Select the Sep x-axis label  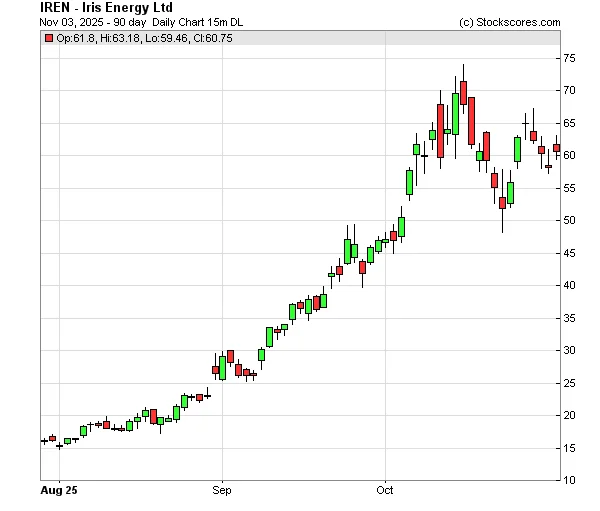click(x=222, y=491)
